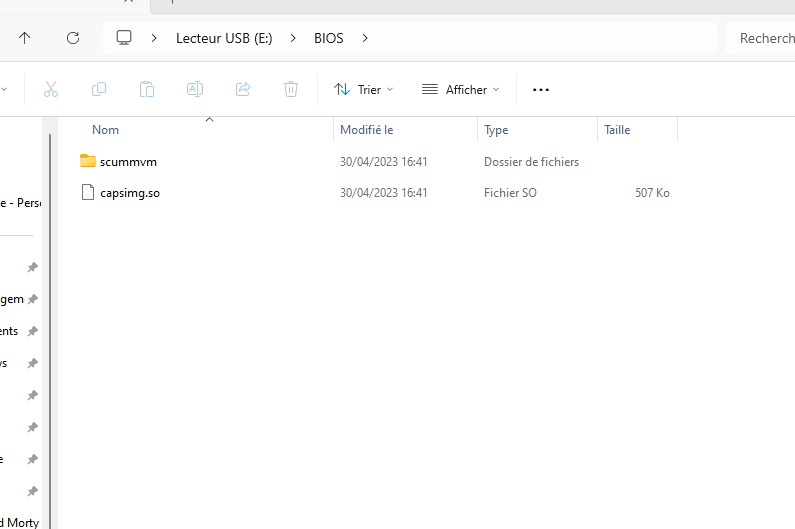Expand the chevron after BIOS in path
This screenshot has width=795, height=529.
(x=365, y=38)
